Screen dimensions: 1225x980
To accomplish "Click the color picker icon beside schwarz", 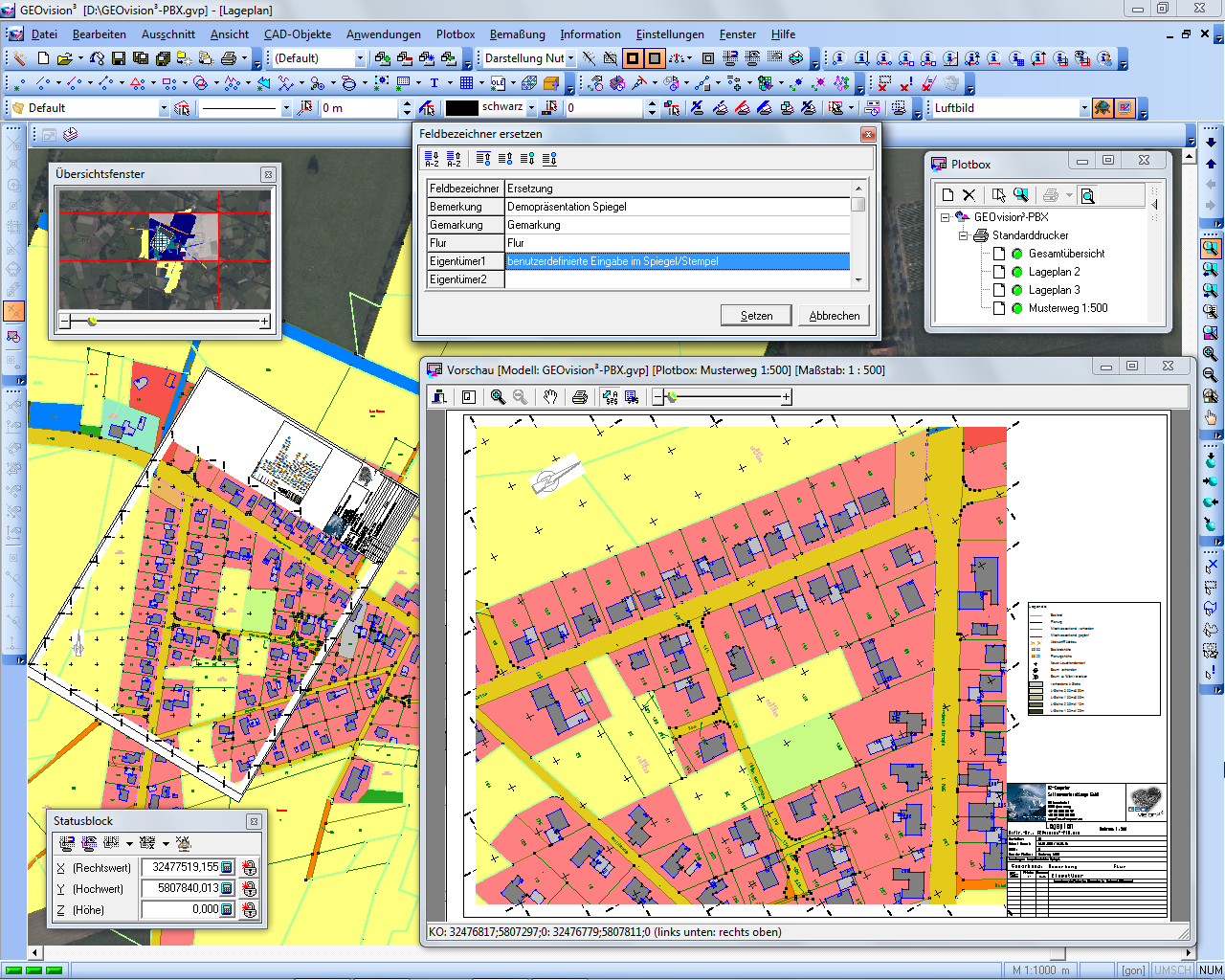I will 549,108.
